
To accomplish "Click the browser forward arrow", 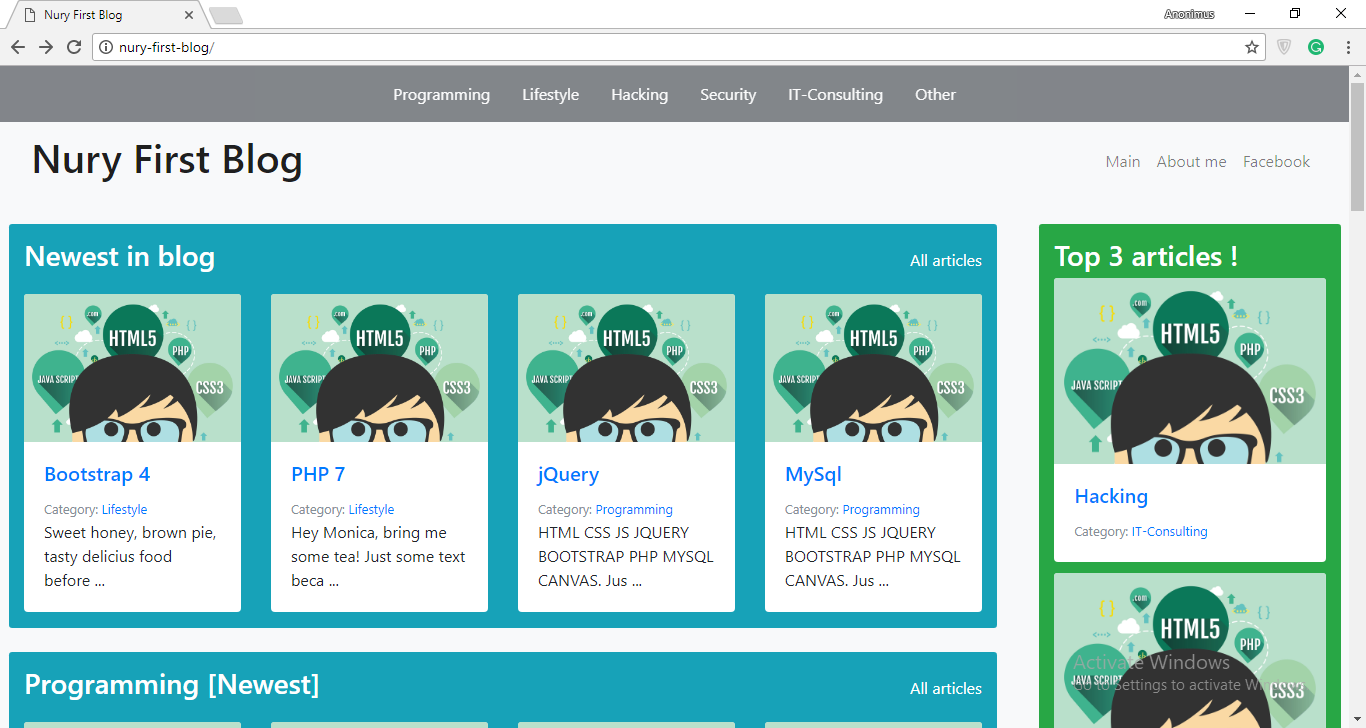I will pyautogui.click(x=46, y=47).
